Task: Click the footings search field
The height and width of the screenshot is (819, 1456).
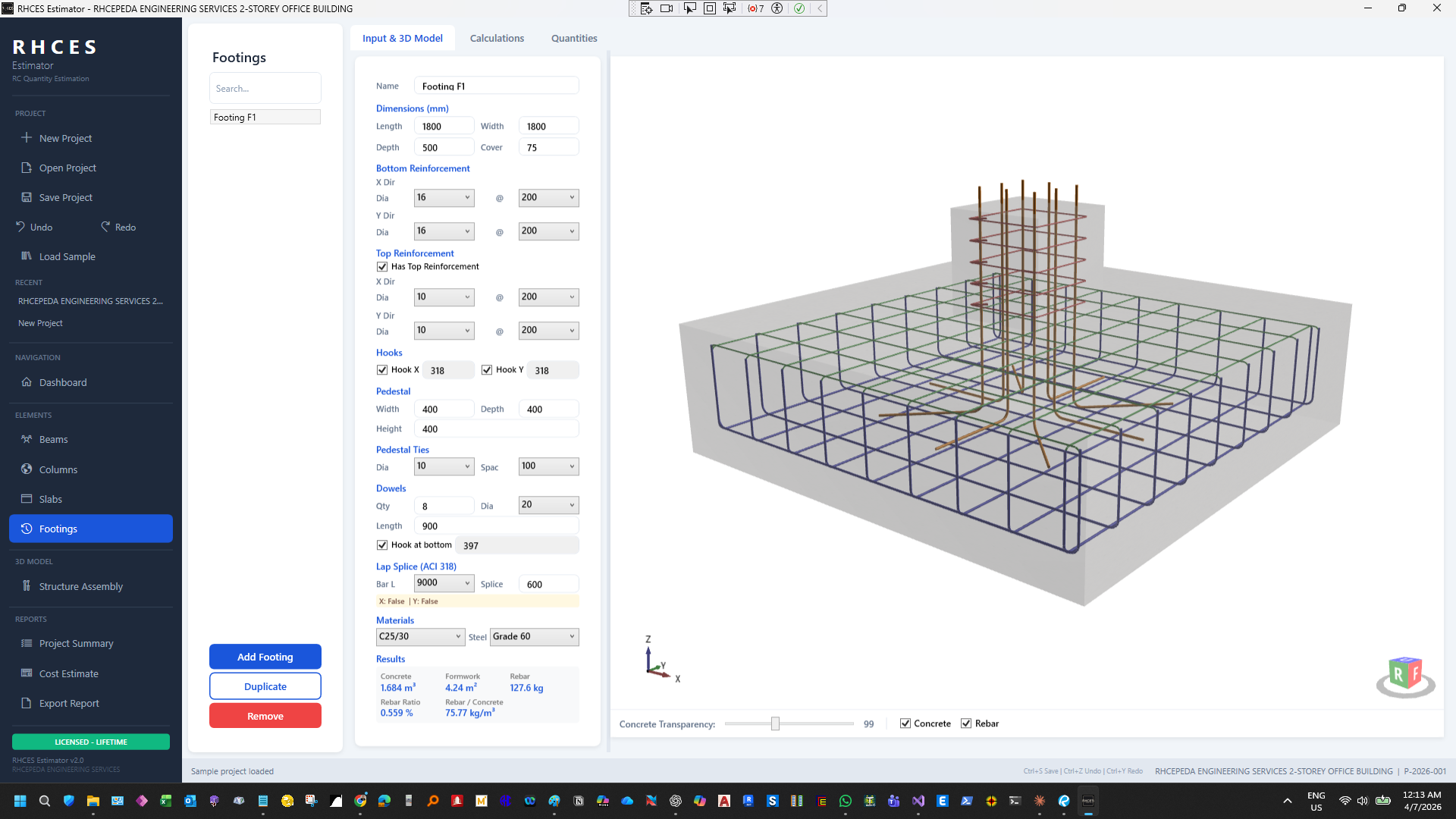Action: point(265,88)
